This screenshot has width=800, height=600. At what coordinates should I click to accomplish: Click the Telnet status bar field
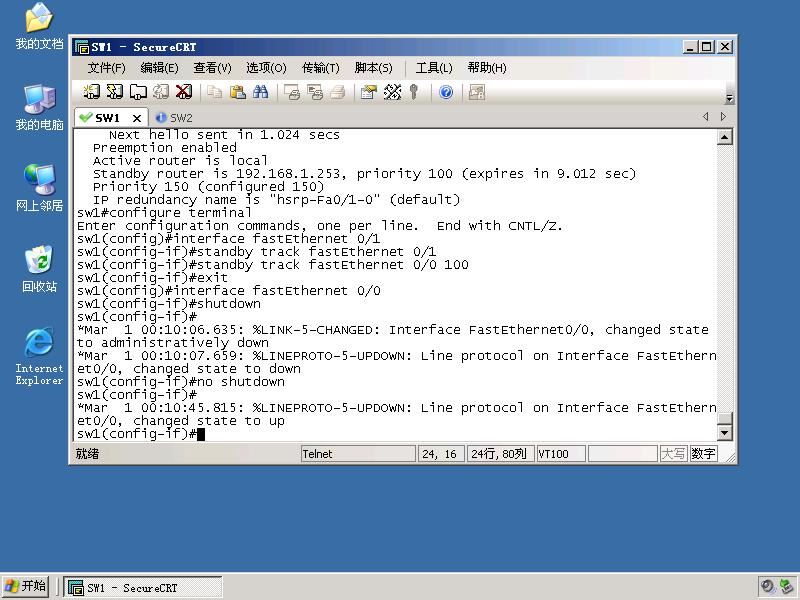[358, 454]
